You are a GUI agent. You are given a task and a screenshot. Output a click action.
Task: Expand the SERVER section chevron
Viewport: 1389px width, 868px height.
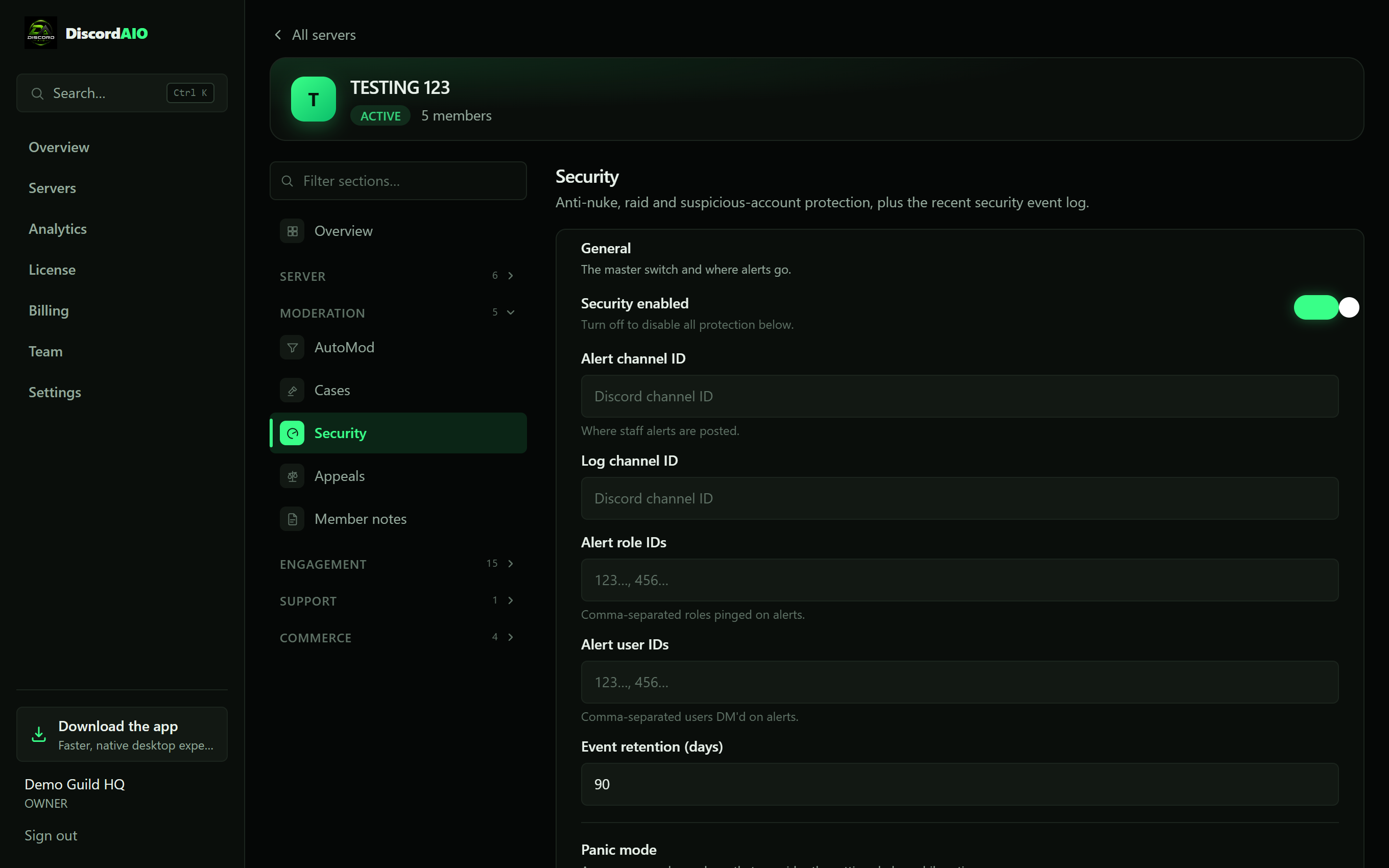pos(510,276)
